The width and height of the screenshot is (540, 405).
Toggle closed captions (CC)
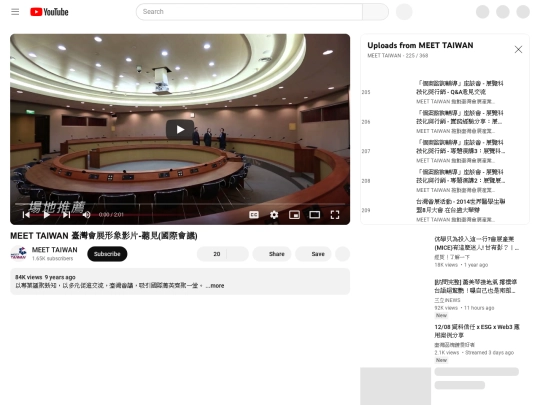[254, 215]
